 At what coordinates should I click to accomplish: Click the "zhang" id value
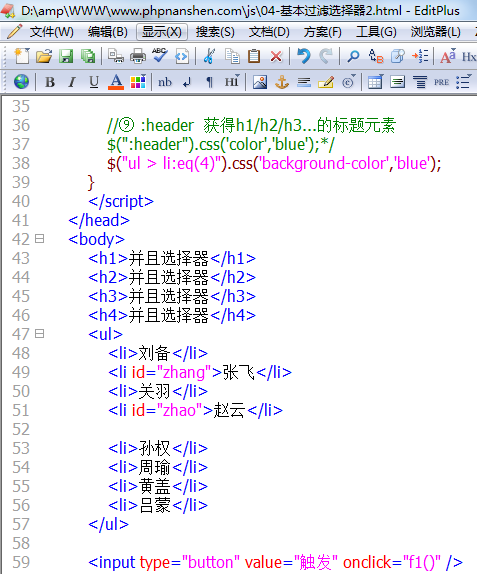[x=184, y=372]
